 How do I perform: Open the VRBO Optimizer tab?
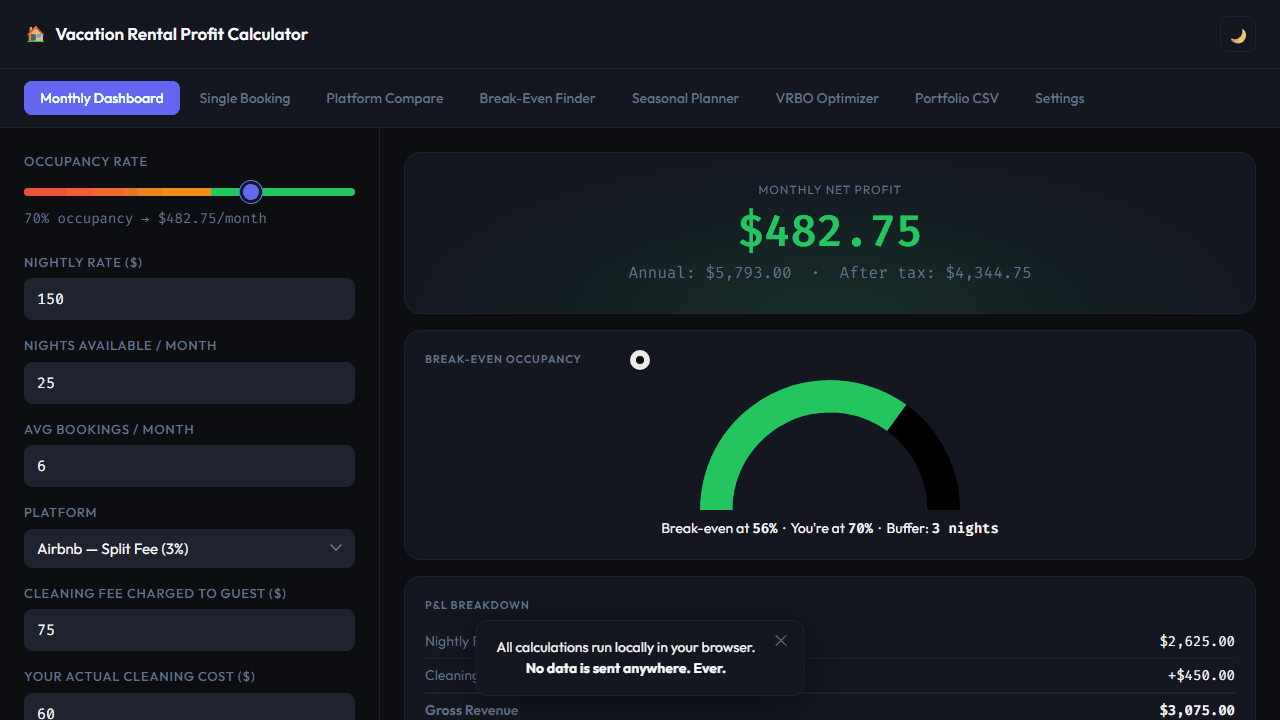pos(827,98)
